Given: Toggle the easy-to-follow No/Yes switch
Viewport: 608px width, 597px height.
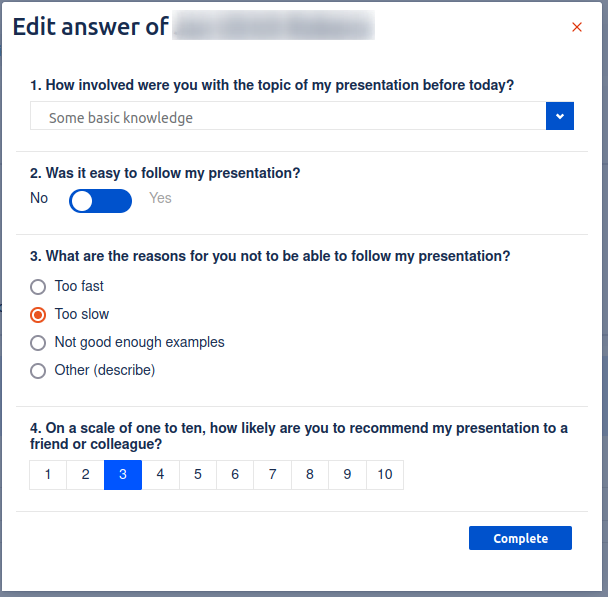Looking at the screenshot, I should [x=100, y=201].
